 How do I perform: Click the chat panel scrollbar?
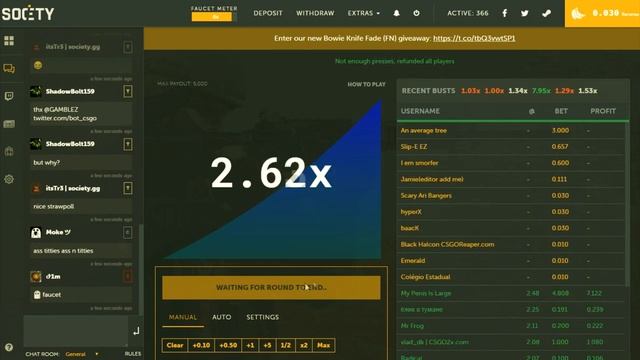coord(141,269)
